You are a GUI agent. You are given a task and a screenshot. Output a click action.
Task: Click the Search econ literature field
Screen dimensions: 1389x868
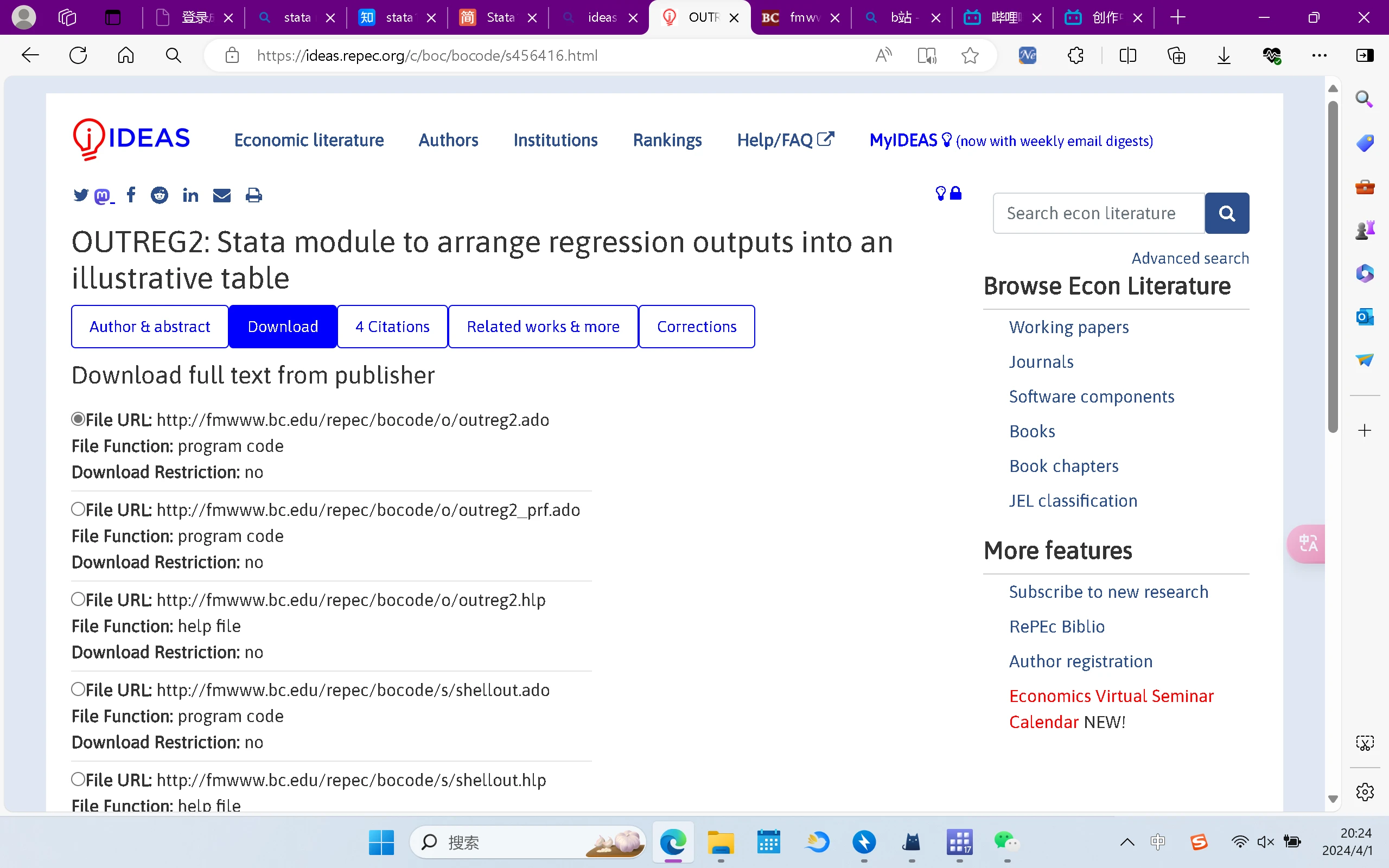[1099, 213]
